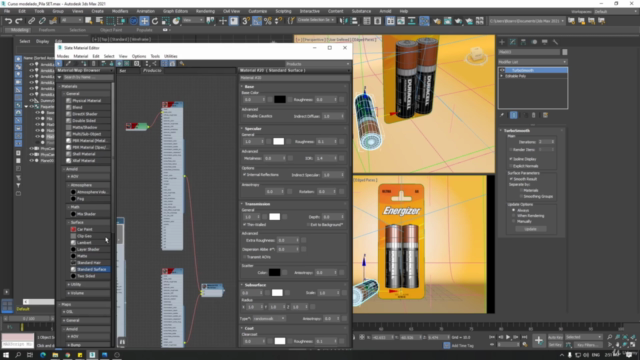Image resolution: width=640 pixels, height=360 pixels.
Task: Collapse the Coat rollout
Action: (x=249, y=328)
